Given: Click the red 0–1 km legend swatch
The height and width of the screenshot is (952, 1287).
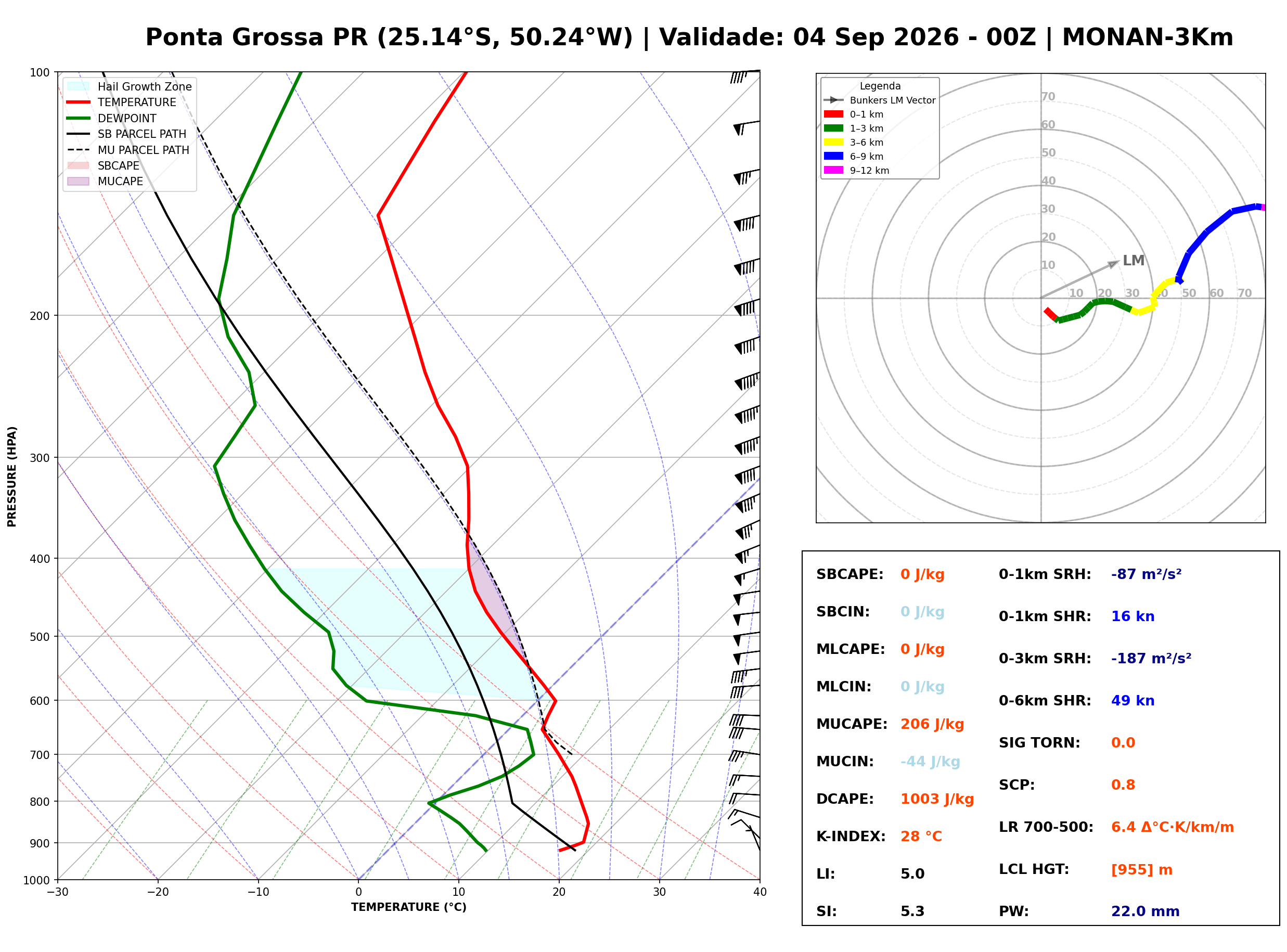Looking at the screenshot, I should pos(833,114).
